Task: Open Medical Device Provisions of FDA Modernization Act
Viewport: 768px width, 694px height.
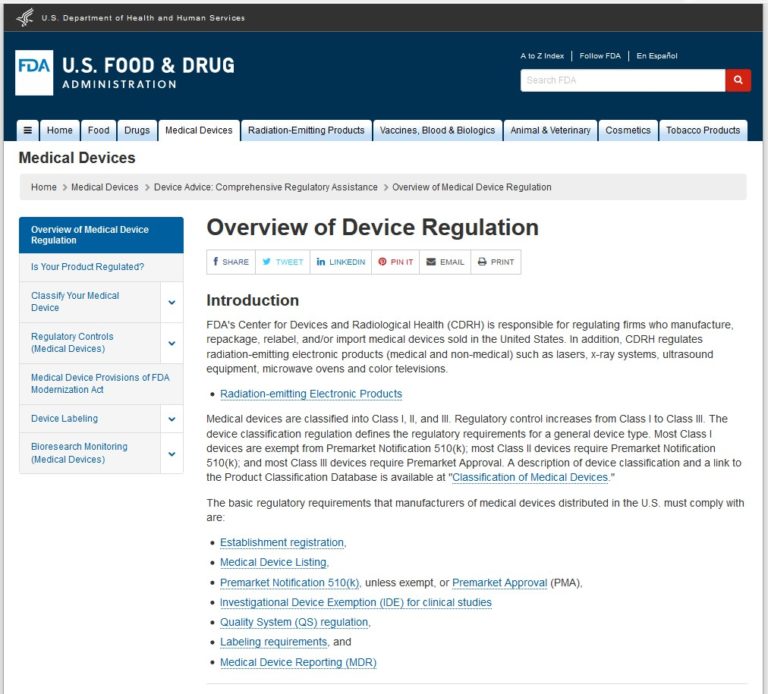Action: click(x=100, y=383)
